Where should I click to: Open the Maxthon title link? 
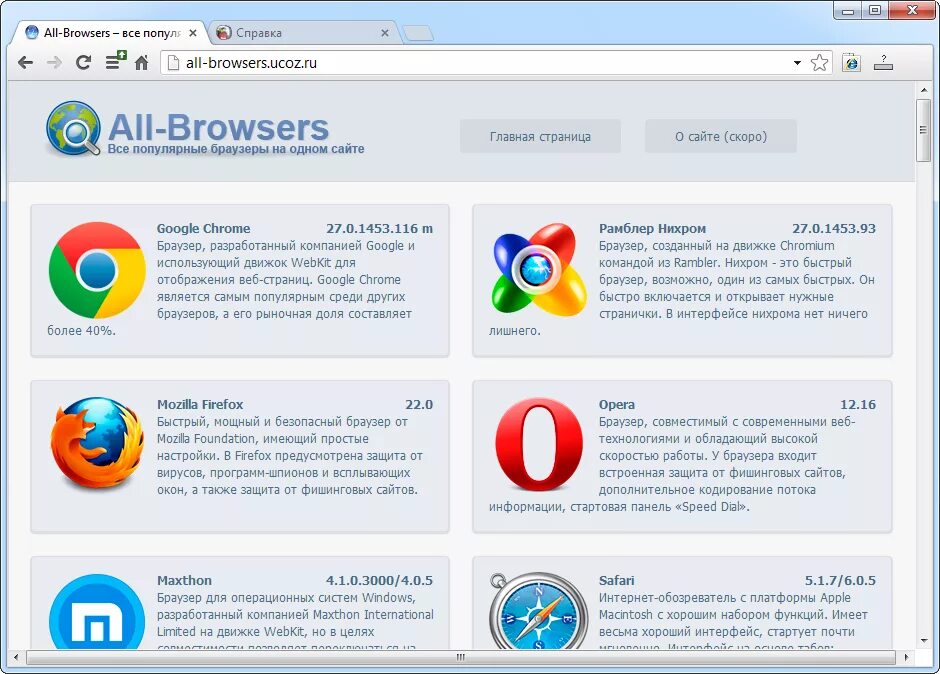pos(184,580)
